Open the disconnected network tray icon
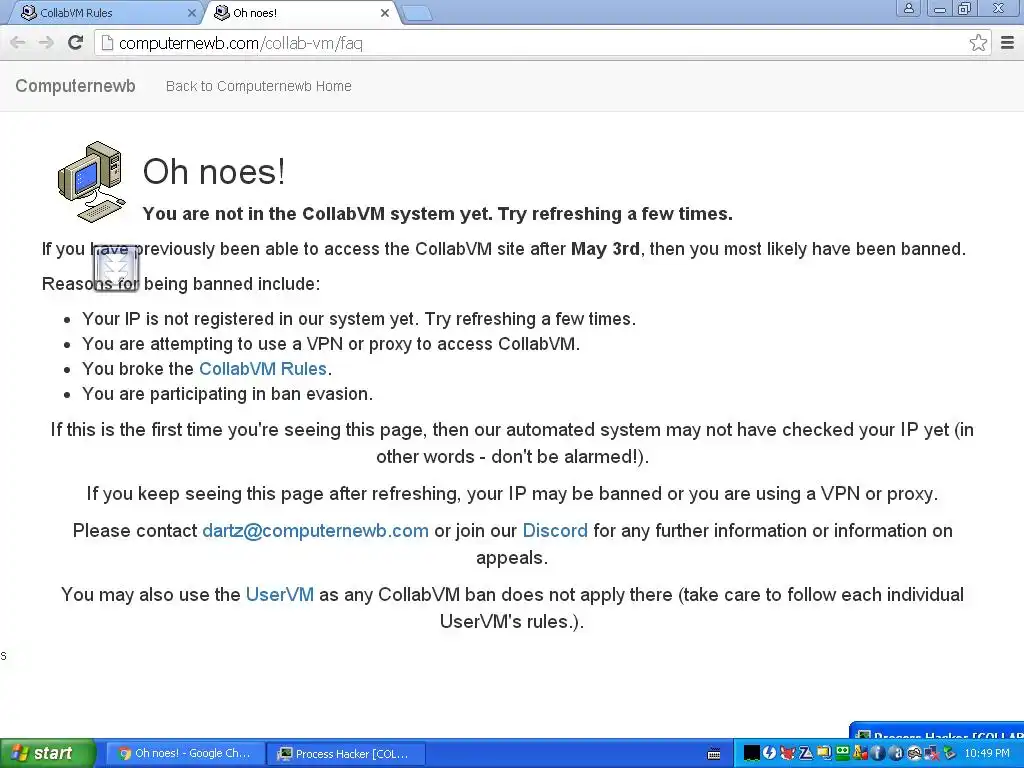Screen dimensions: 1024x768 [932, 753]
